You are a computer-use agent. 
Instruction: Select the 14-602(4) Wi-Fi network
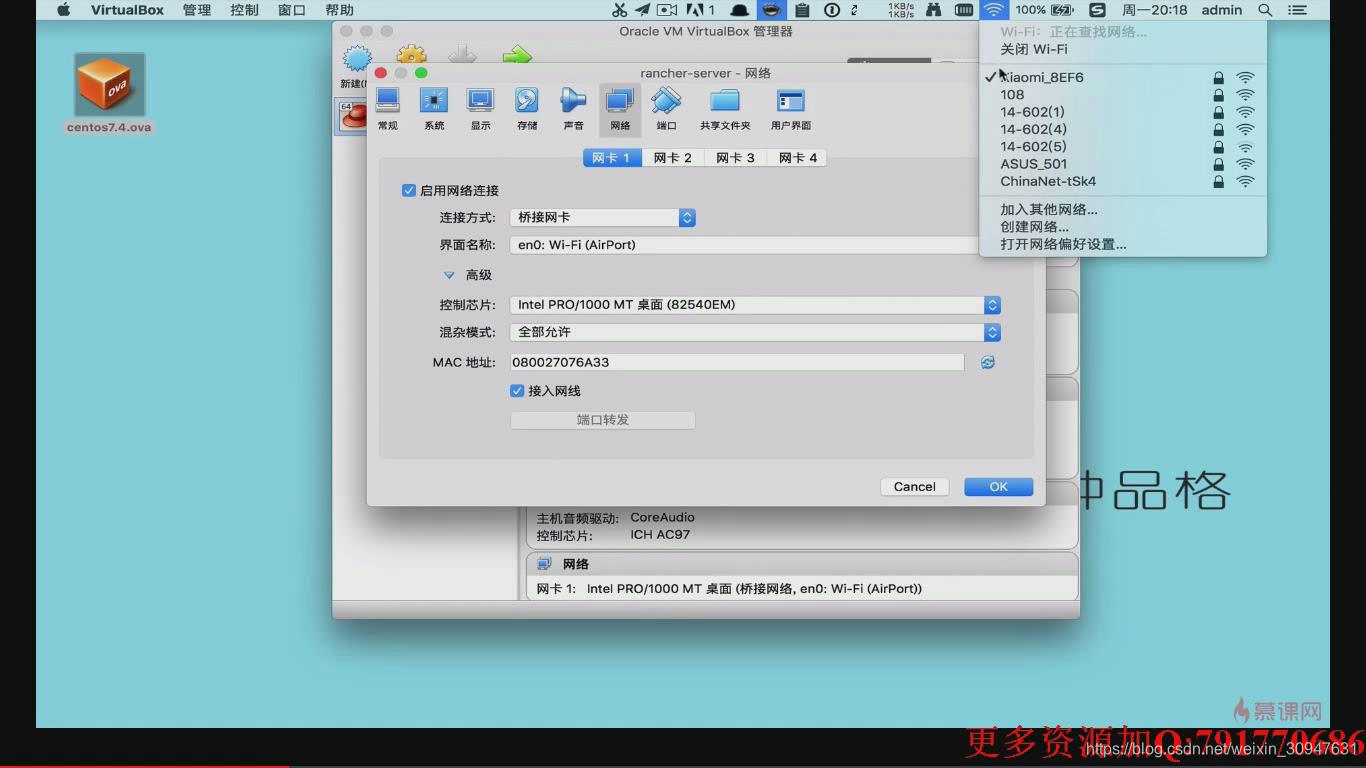(1123, 129)
